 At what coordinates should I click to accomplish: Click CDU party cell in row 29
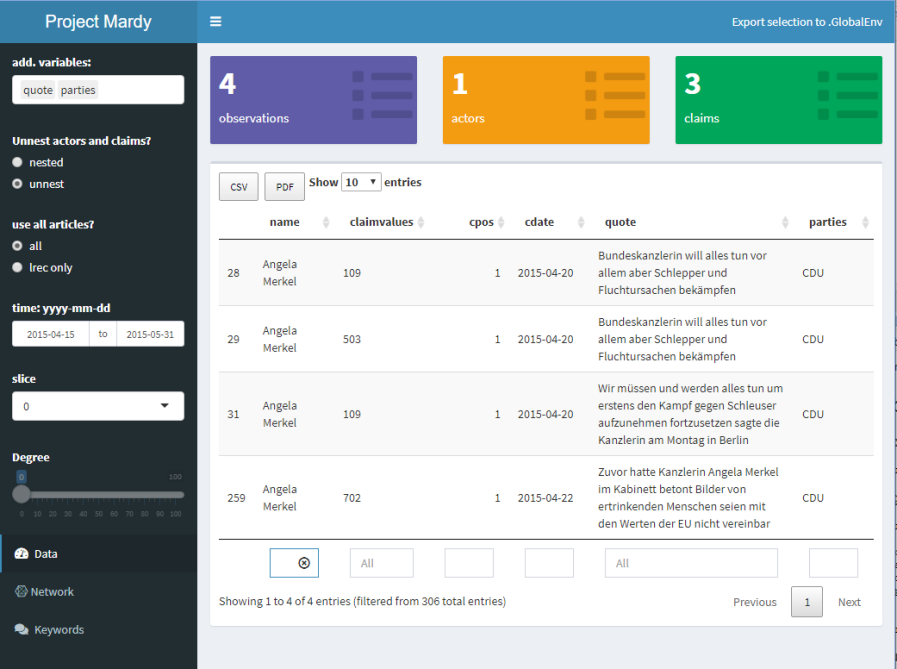tap(813, 339)
